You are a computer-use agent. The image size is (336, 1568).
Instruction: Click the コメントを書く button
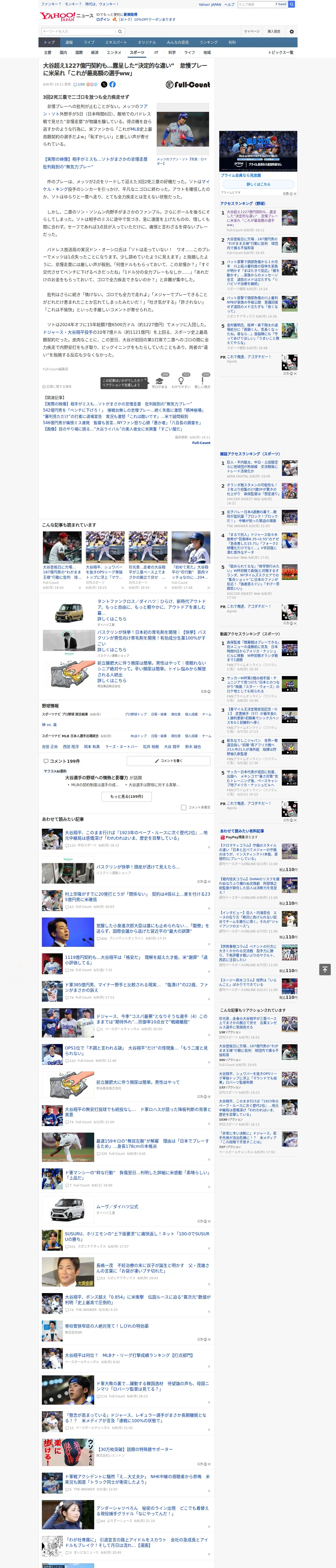click(168, 761)
